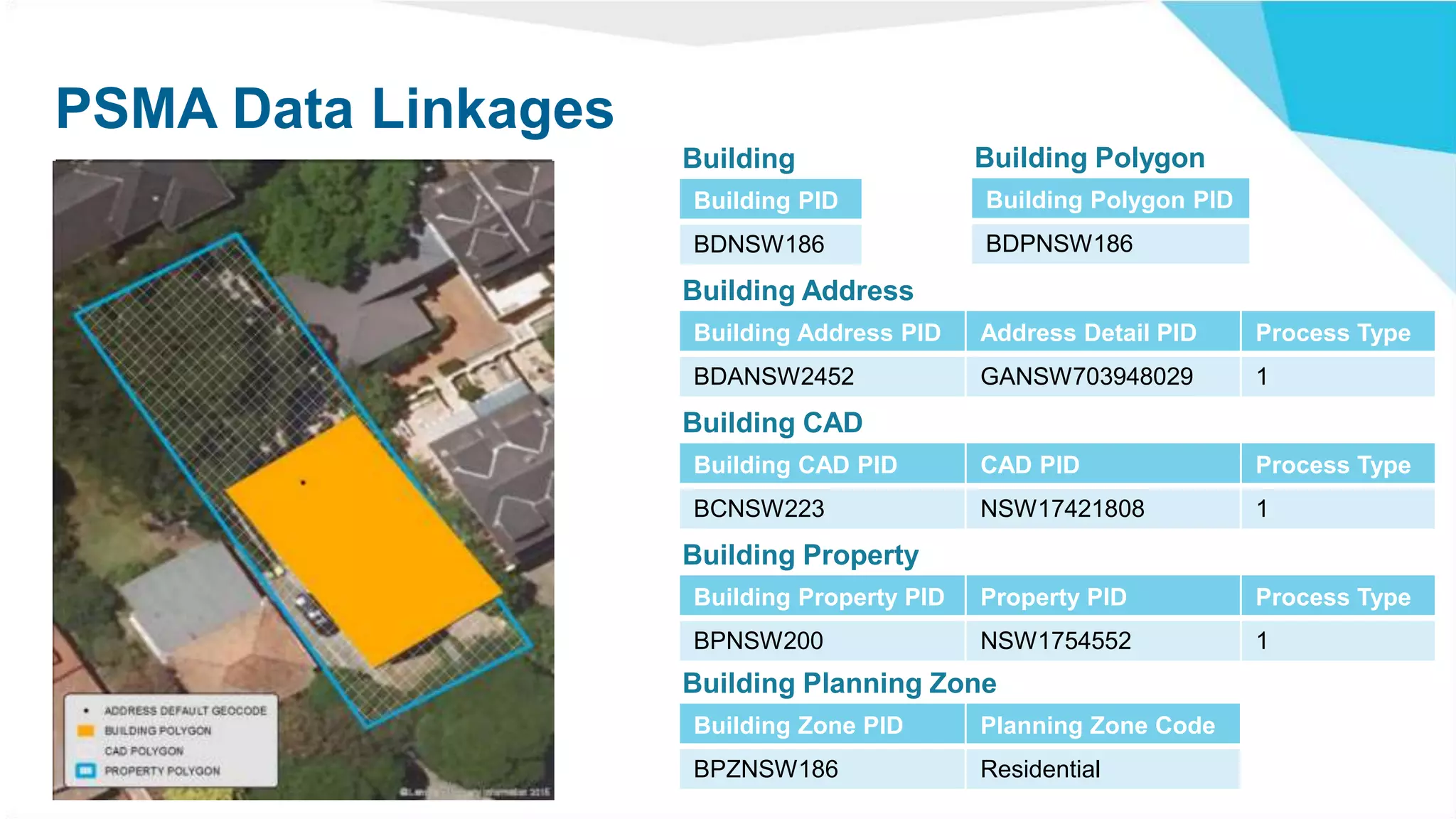Click the Residential cell

coord(1103,769)
